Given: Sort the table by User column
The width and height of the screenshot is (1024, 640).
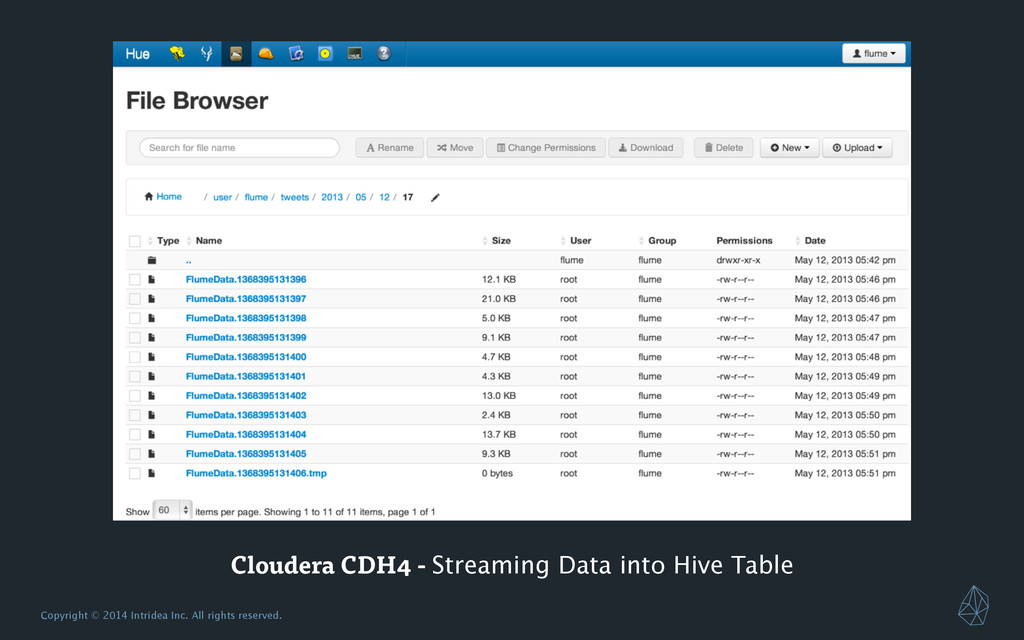Looking at the screenshot, I should 580,240.
